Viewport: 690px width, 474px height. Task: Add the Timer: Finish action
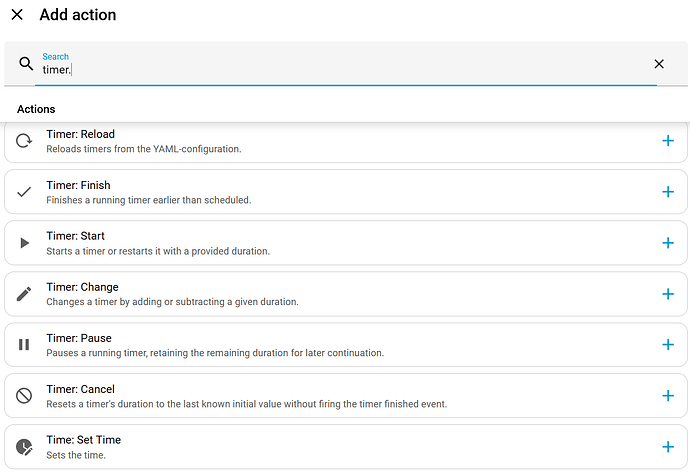click(x=668, y=192)
